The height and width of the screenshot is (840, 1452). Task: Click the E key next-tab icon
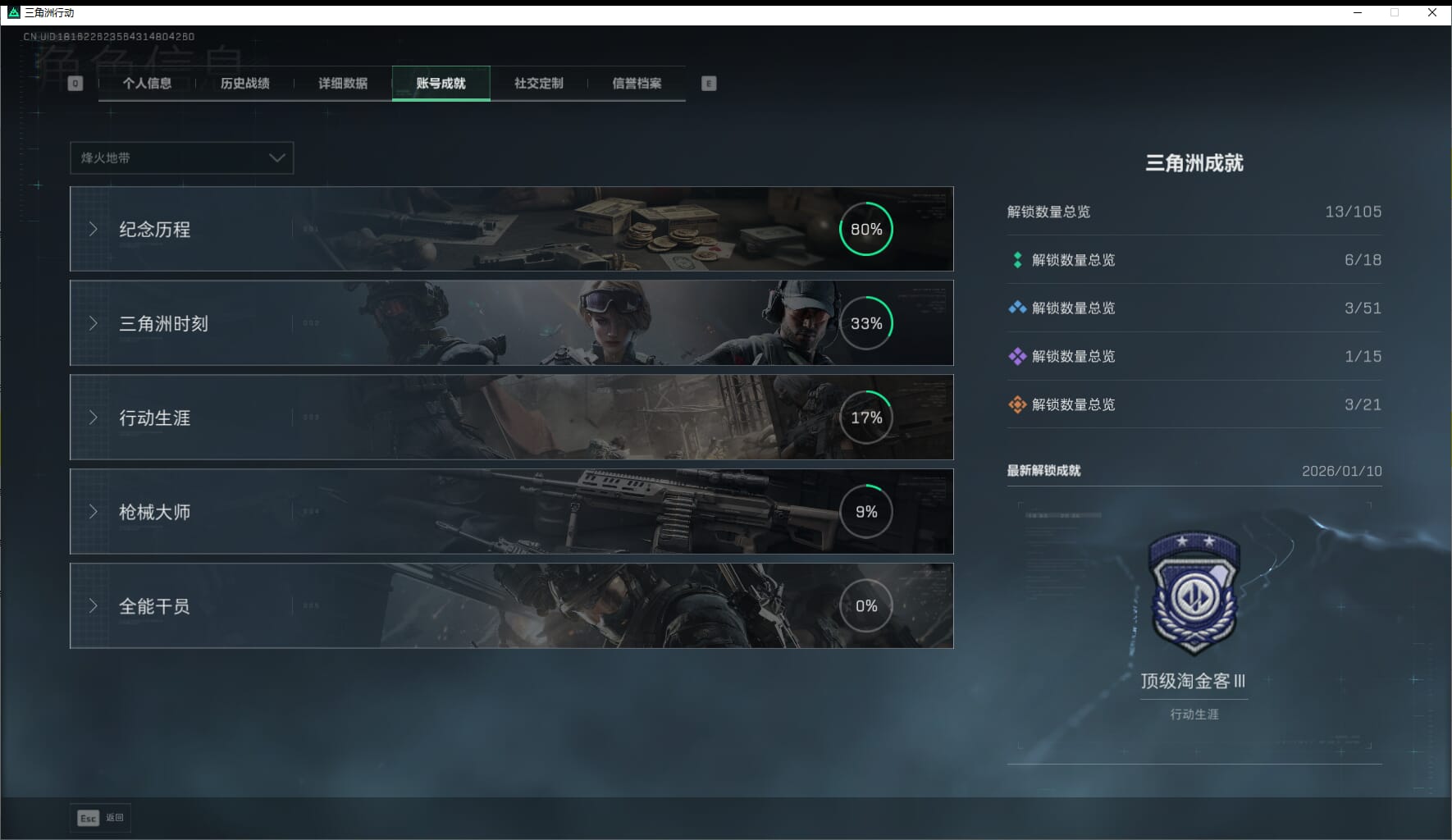(x=709, y=83)
